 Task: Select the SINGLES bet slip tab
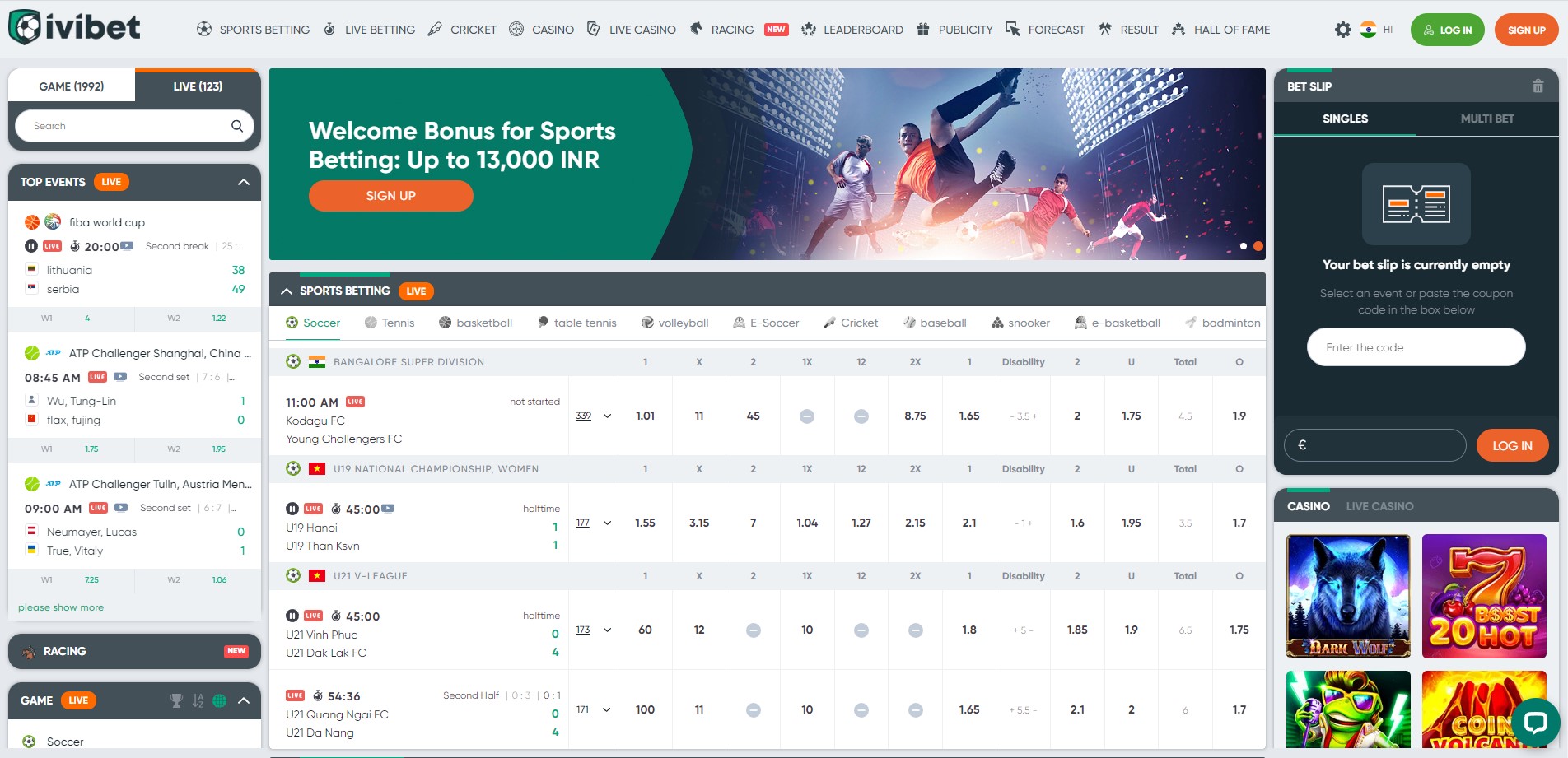tap(1345, 119)
